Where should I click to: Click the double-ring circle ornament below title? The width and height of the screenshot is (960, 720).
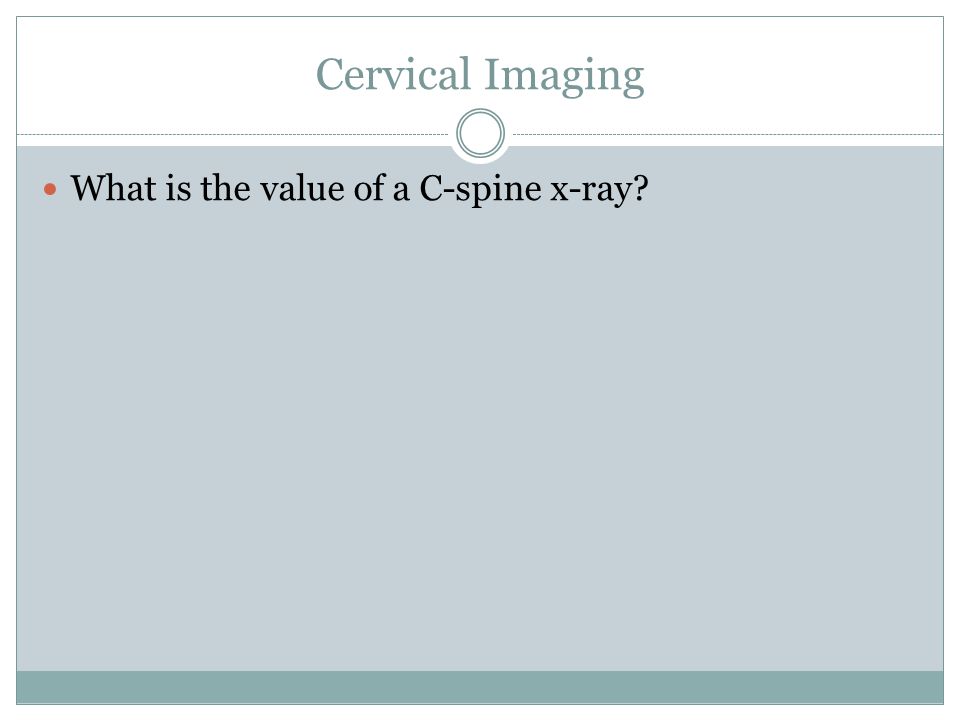coord(481,133)
